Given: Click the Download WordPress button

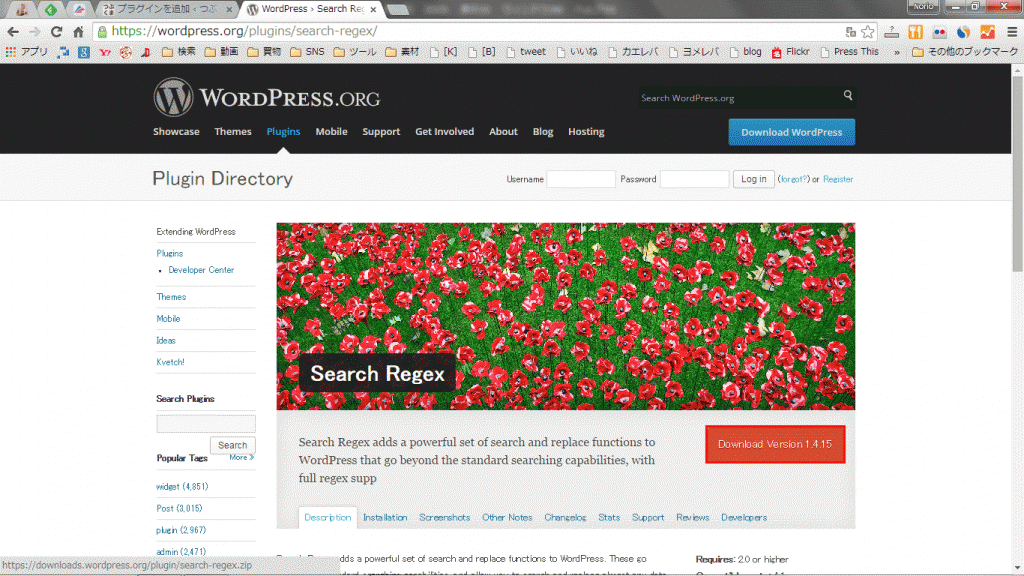Looking at the screenshot, I should coord(791,132).
